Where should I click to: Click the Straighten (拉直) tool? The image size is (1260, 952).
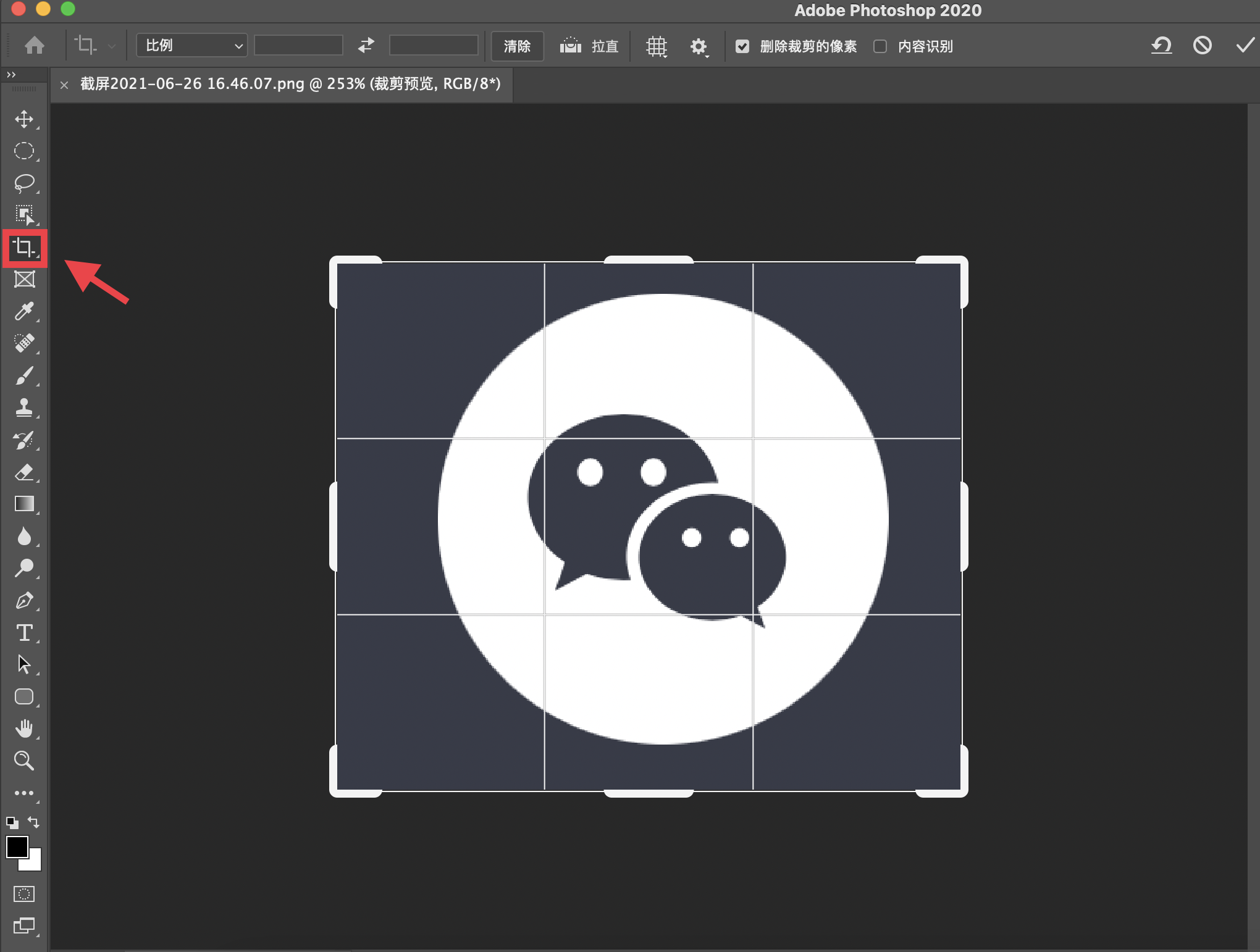tap(589, 46)
